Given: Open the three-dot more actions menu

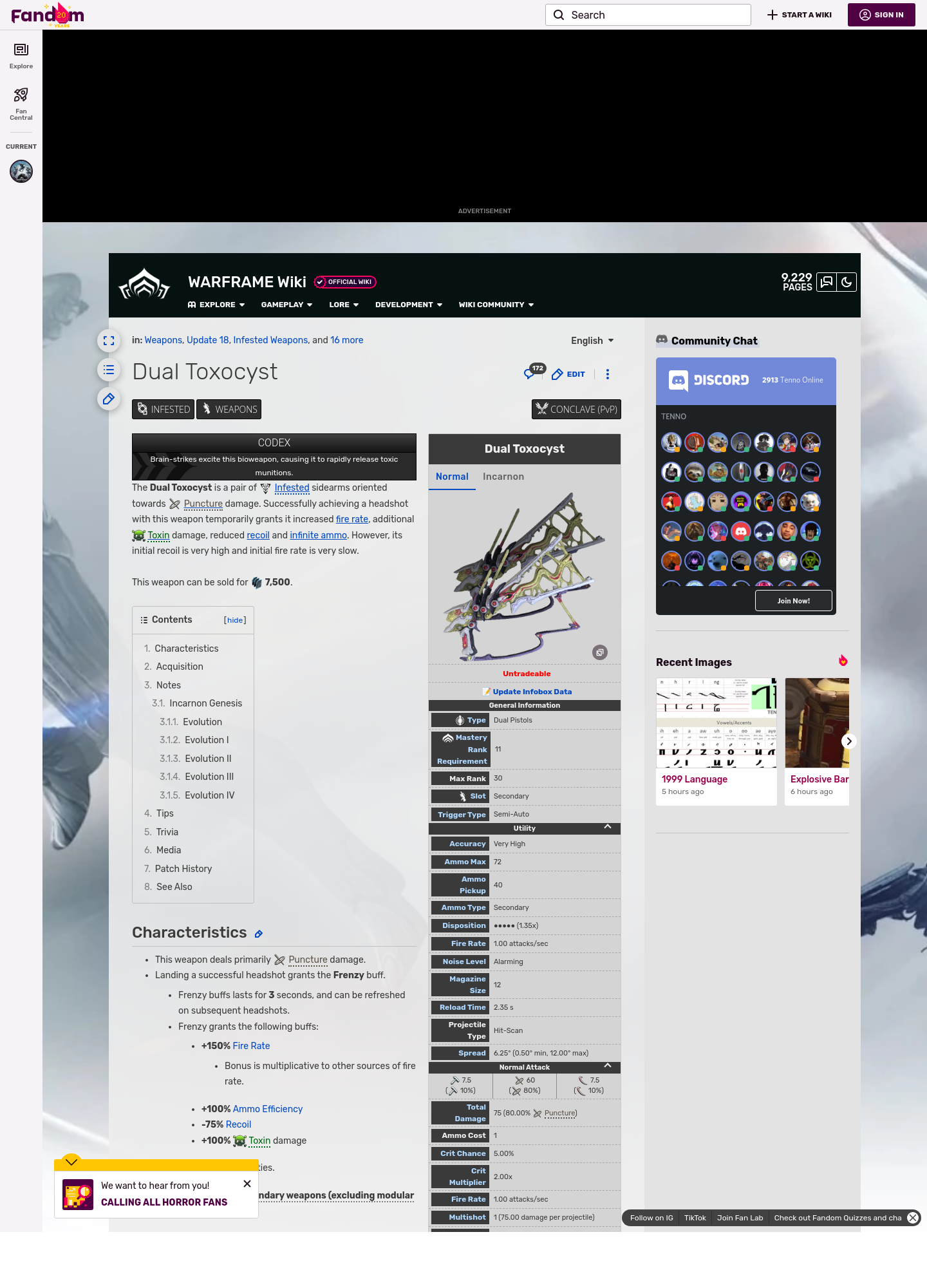Looking at the screenshot, I should tap(608, 374).
